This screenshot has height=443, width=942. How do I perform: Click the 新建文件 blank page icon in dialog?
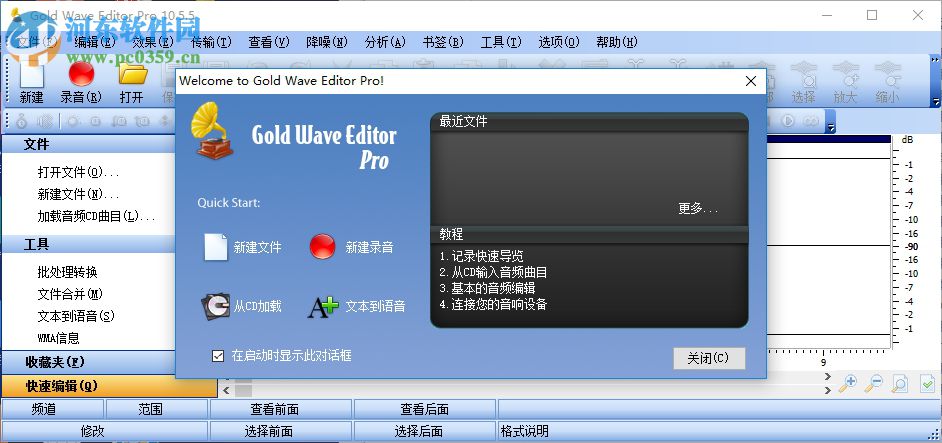click(x=216, y=247)
